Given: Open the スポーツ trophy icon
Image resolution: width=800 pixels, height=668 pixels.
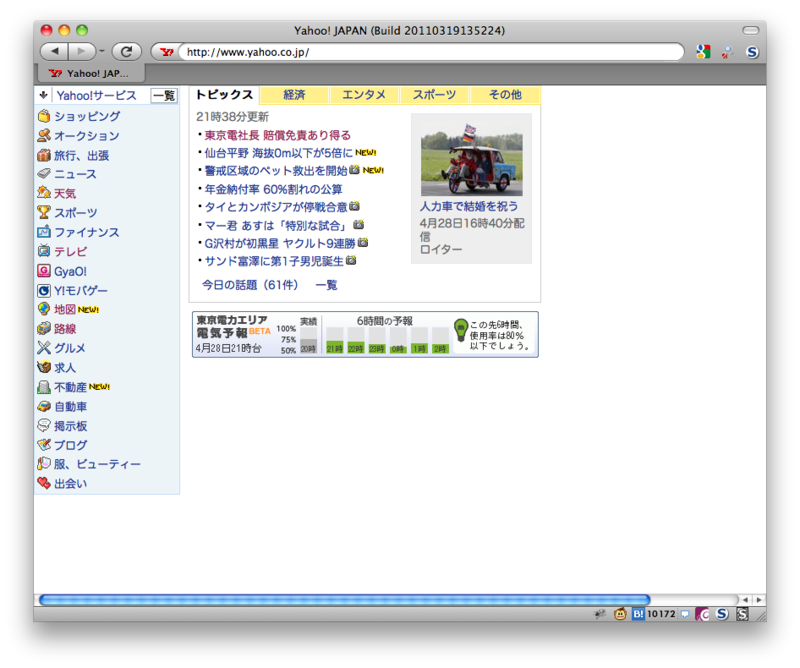Looking at the screenshot, I should (44, 212).
